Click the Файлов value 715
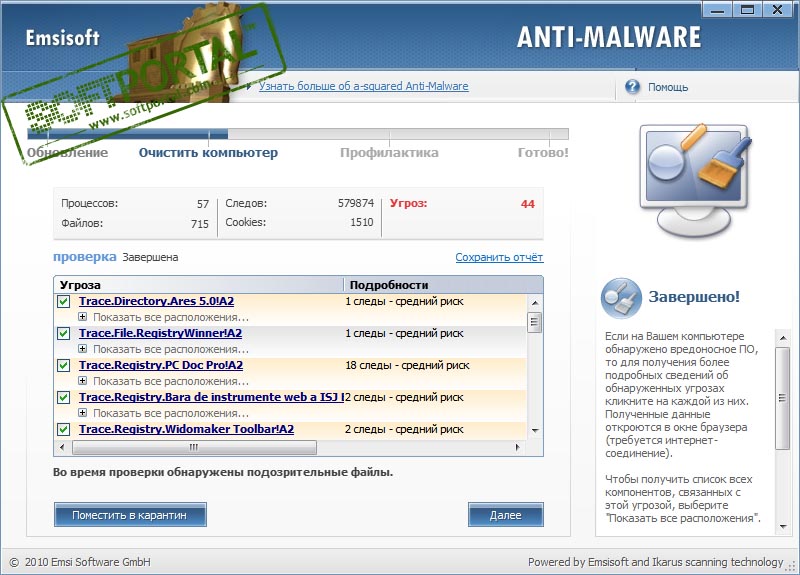This screenshot has width=800, height=575. 200,223
